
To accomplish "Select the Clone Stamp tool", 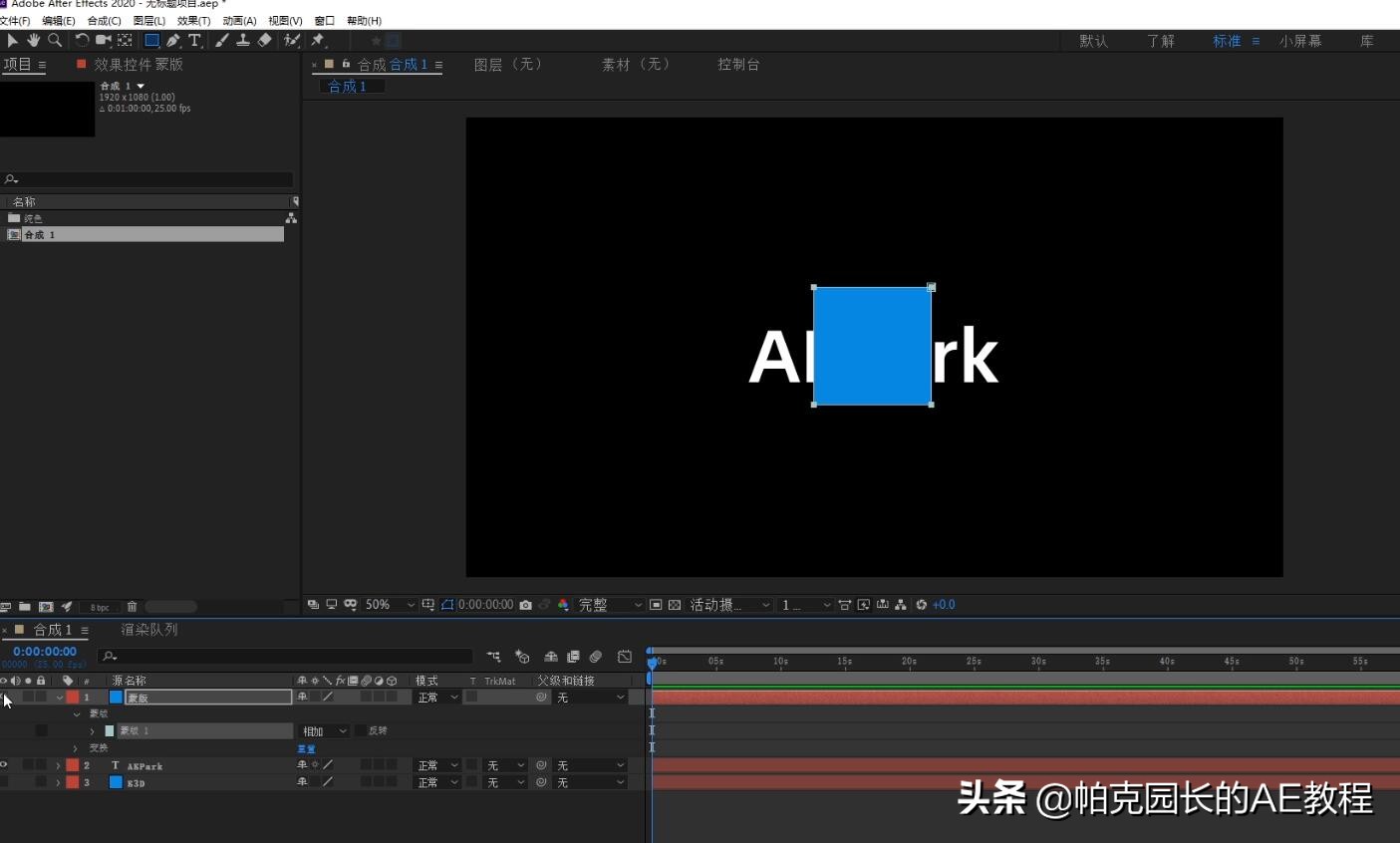I will [242, 40].
